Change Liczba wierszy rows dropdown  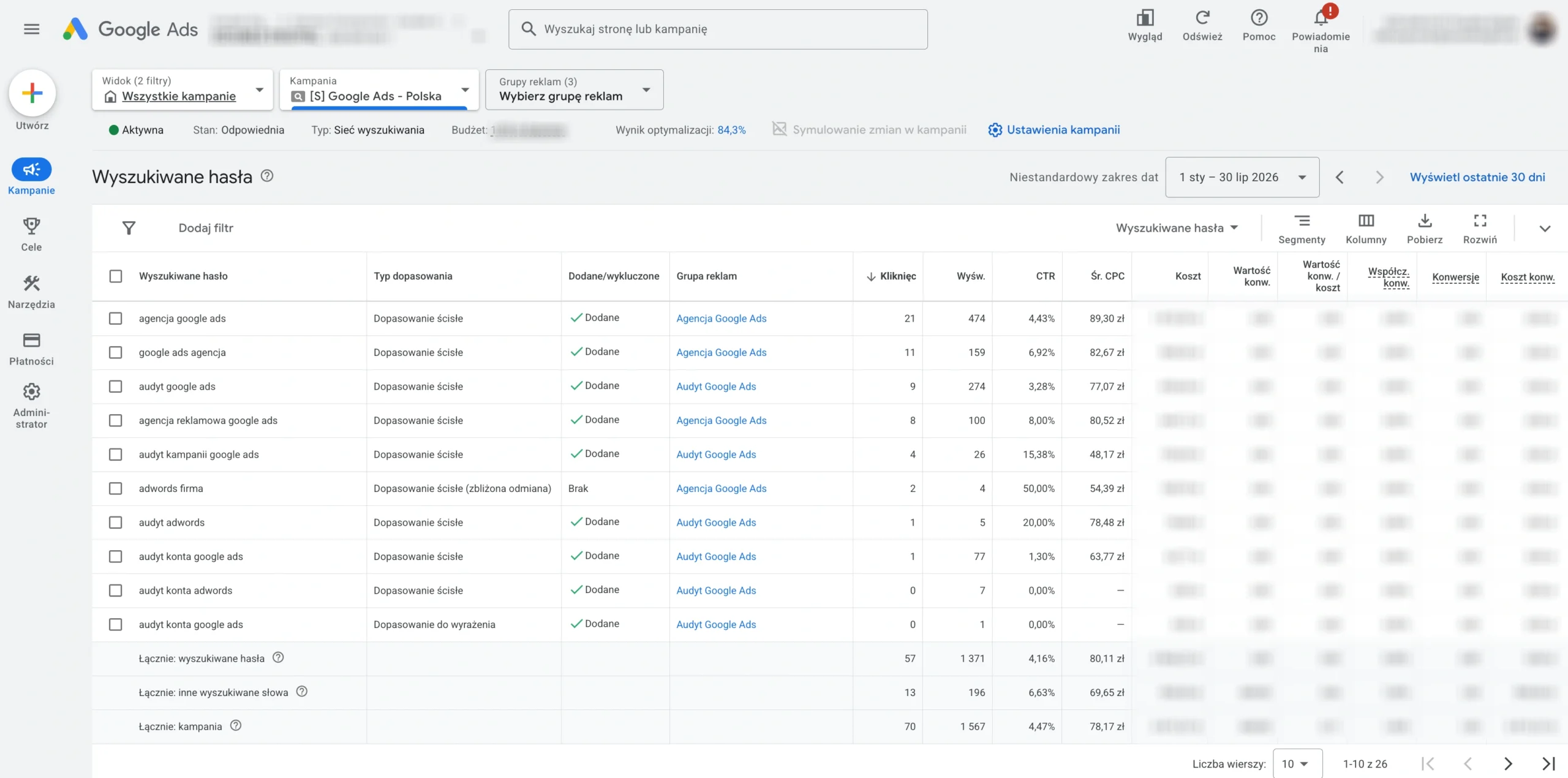pos(1297,763)
